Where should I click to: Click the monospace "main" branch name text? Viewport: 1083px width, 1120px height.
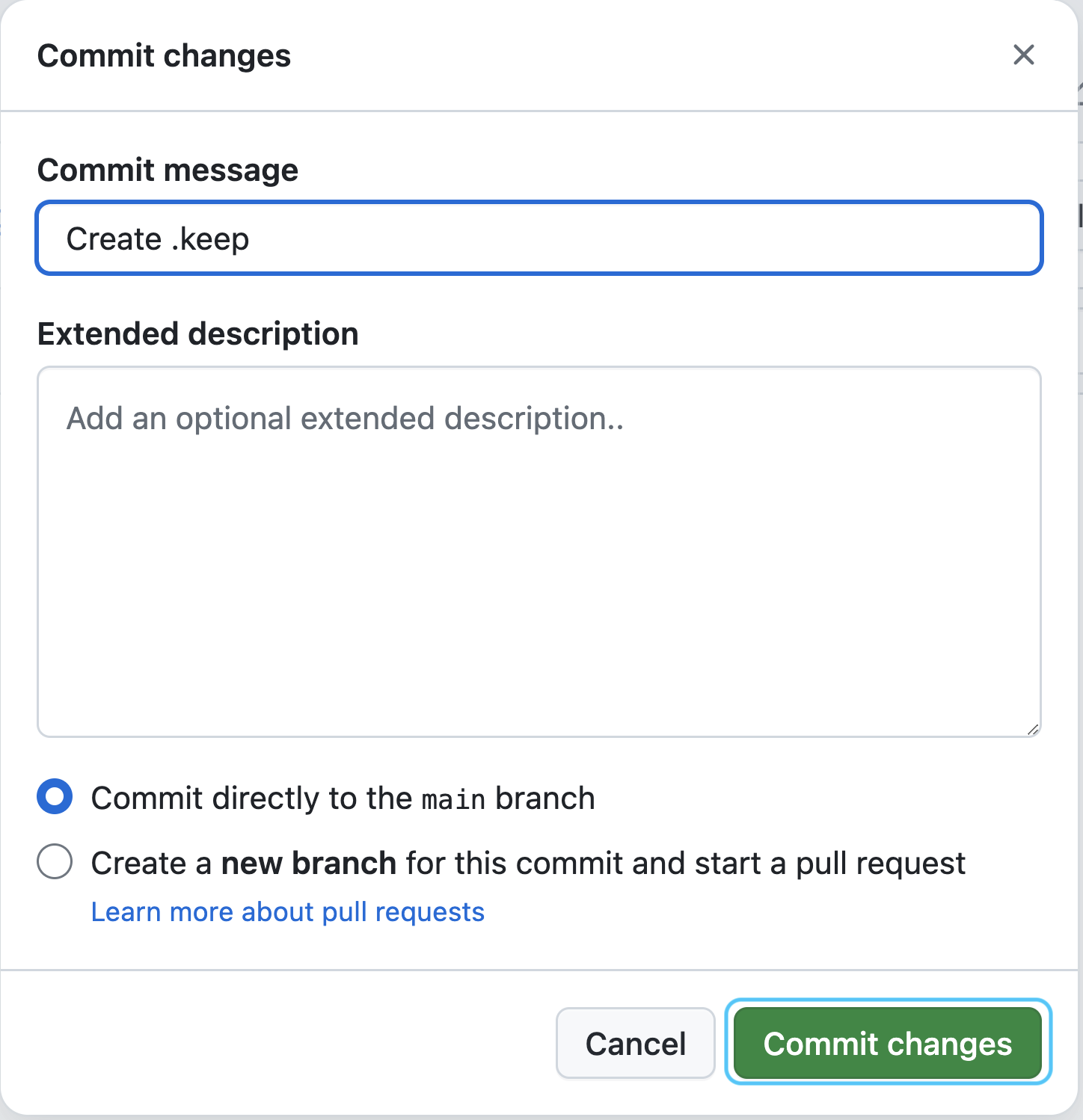pos(454,800)
